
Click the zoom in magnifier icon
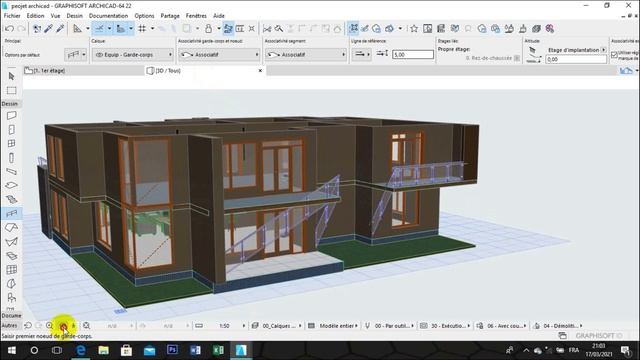click(50, 326)
